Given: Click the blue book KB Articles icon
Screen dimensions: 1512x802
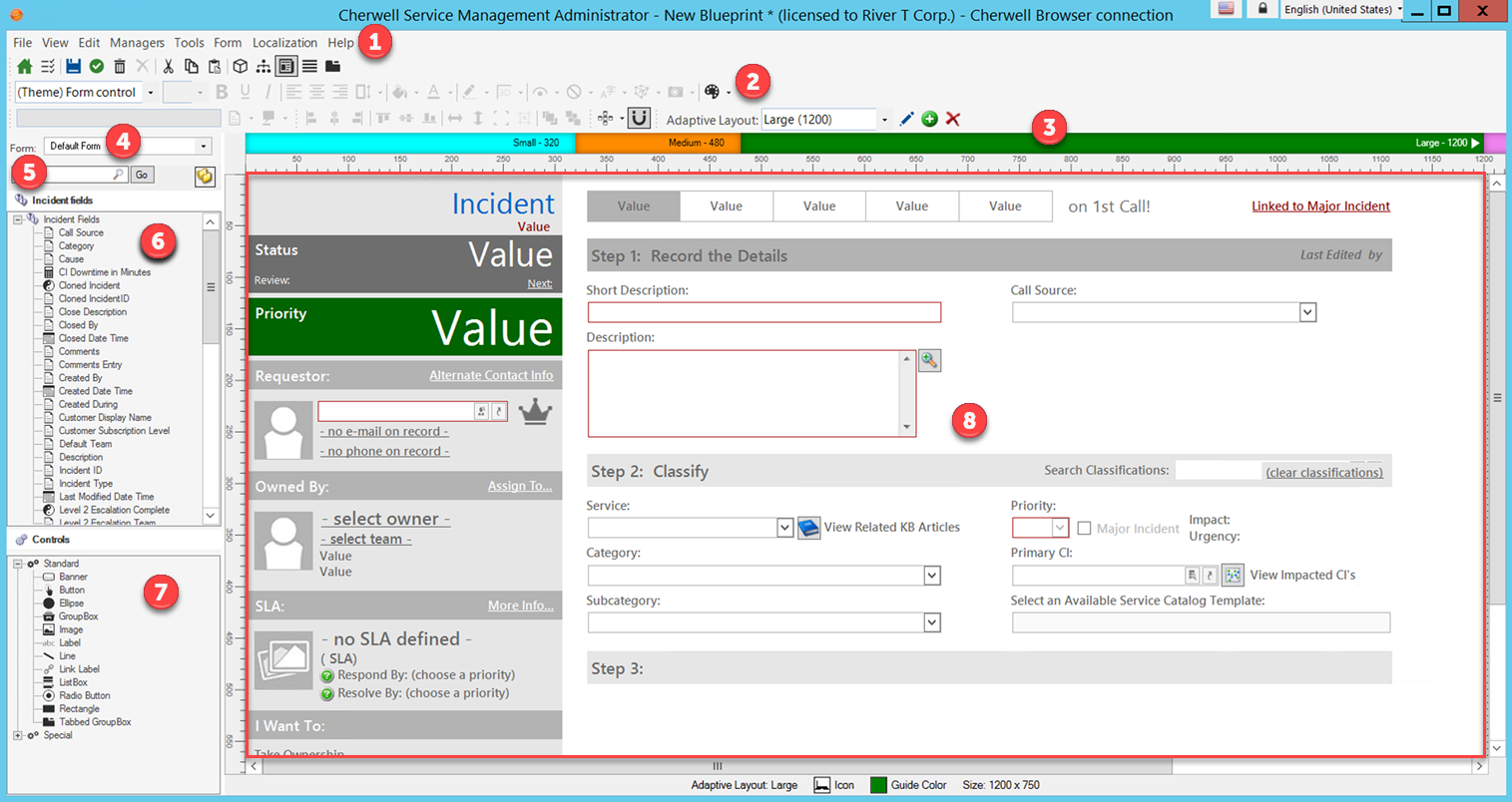Looking at the screenshot, I should pos(808,528).
